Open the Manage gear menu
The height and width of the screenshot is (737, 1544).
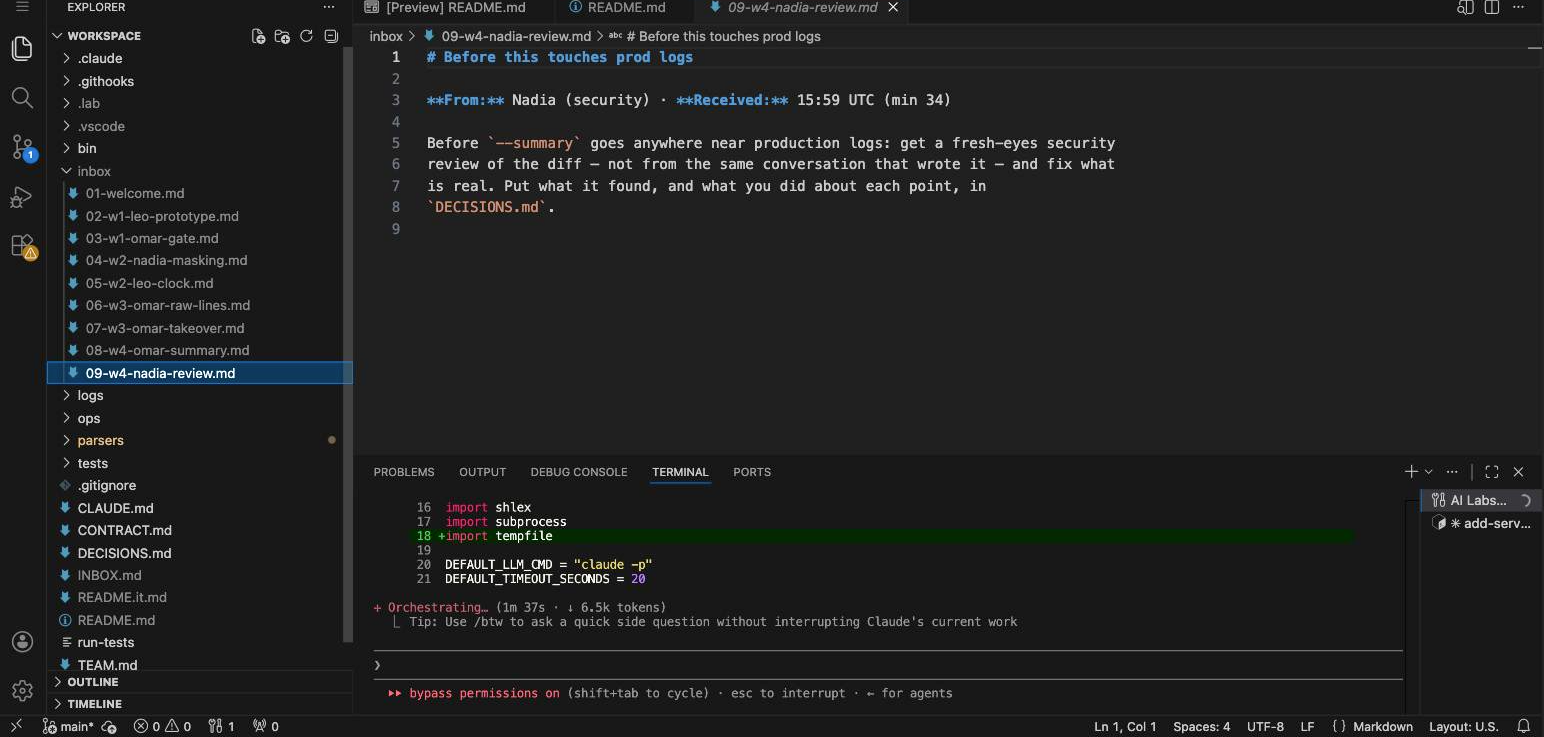22,691
